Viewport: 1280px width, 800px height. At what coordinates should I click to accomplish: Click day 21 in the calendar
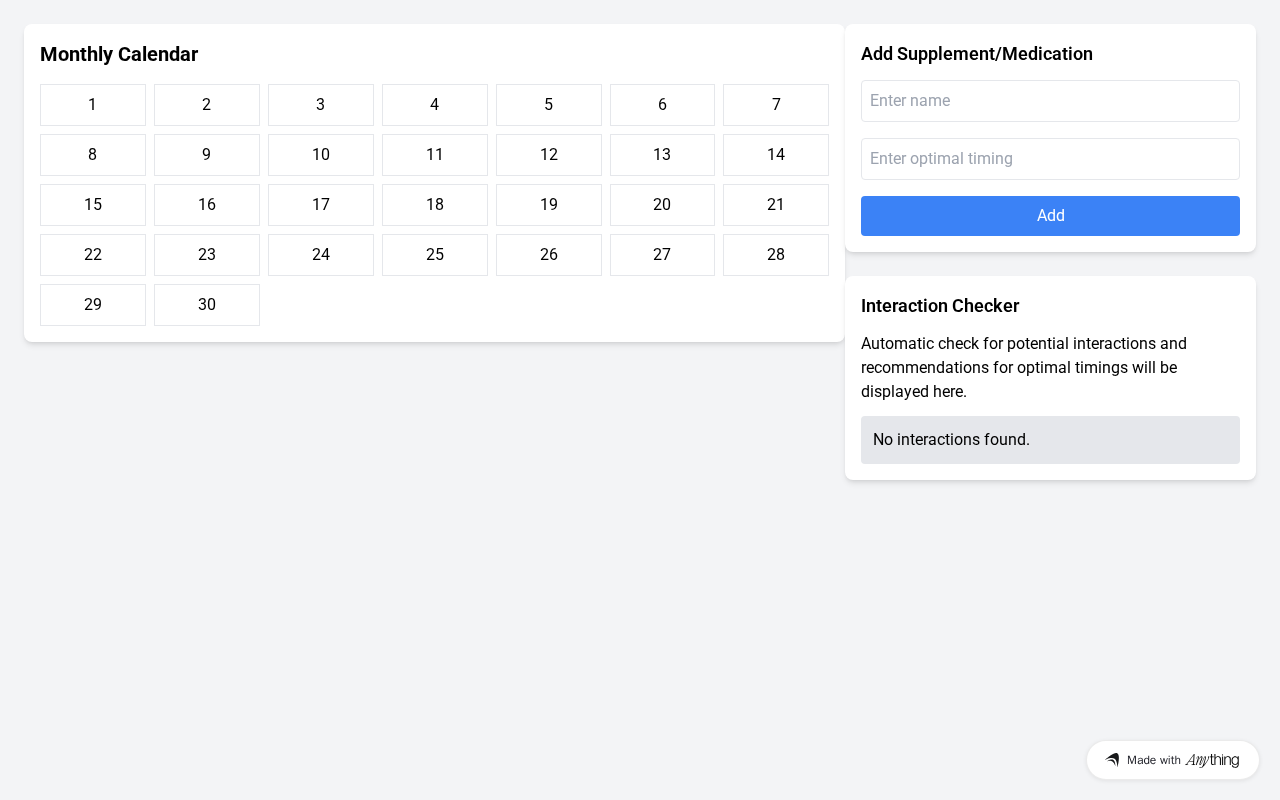(776, 205)
